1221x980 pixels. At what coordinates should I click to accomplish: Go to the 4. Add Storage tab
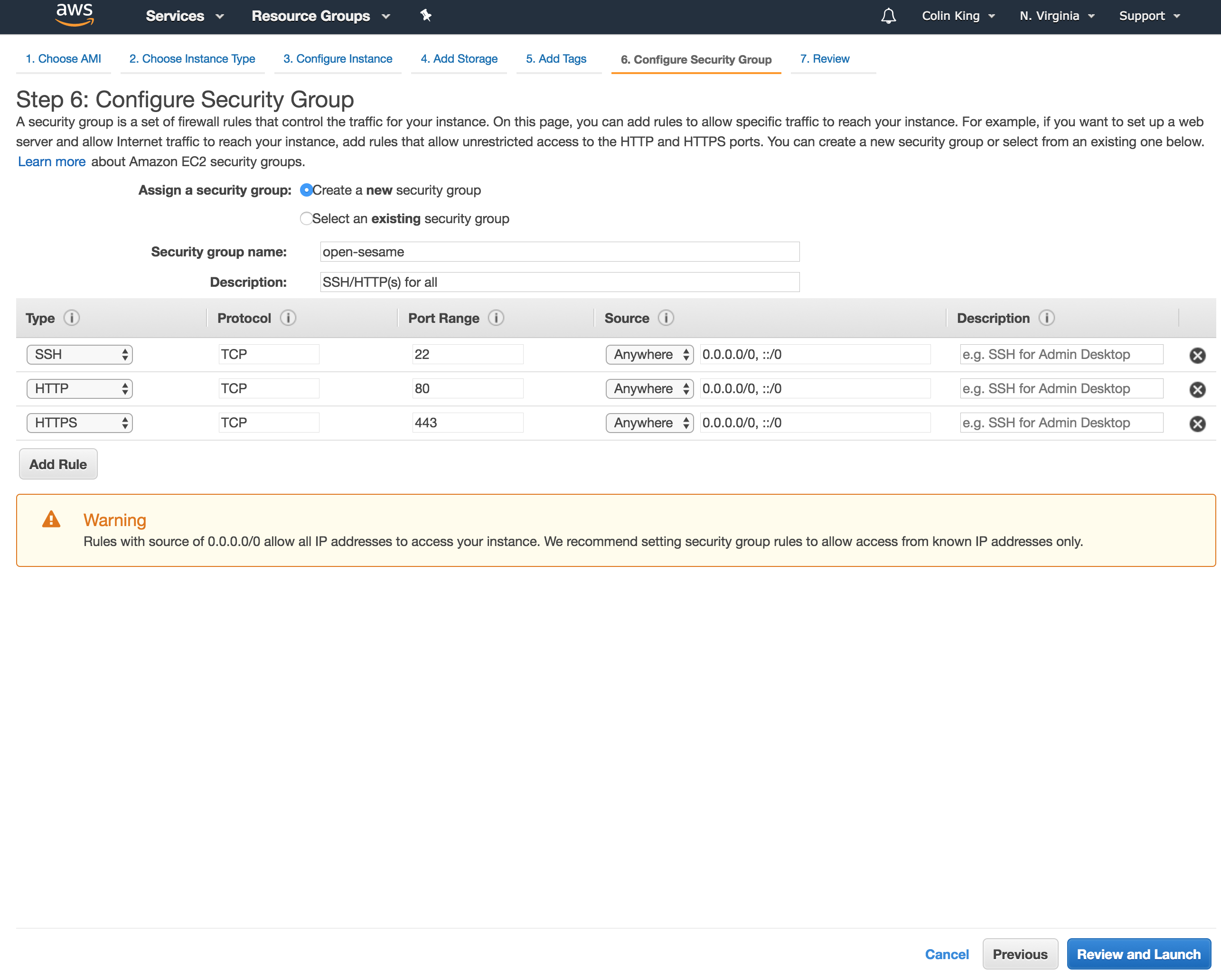(459, 59)
